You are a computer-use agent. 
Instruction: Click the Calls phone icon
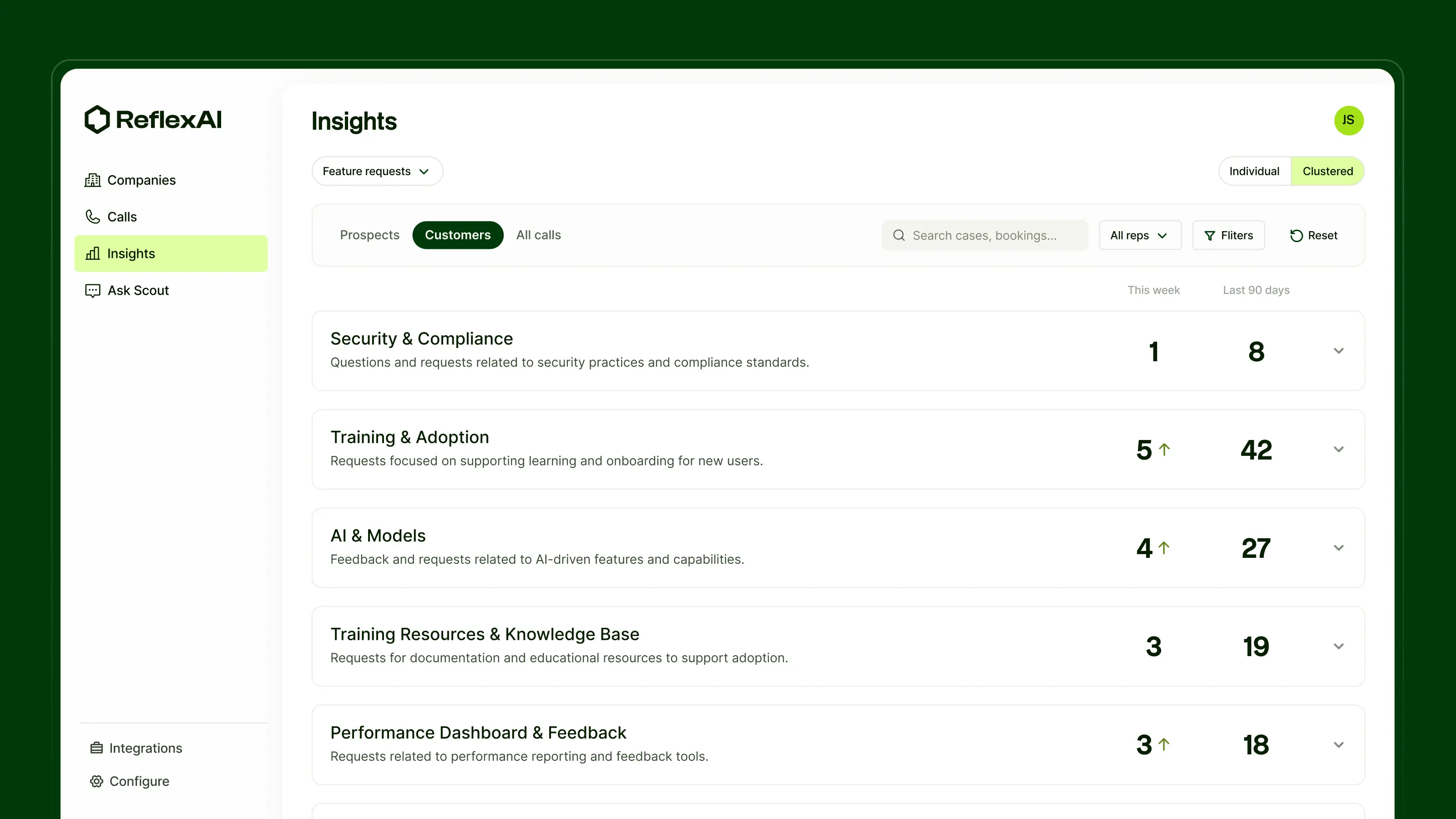pyautogui.click(x=92, y=217)
